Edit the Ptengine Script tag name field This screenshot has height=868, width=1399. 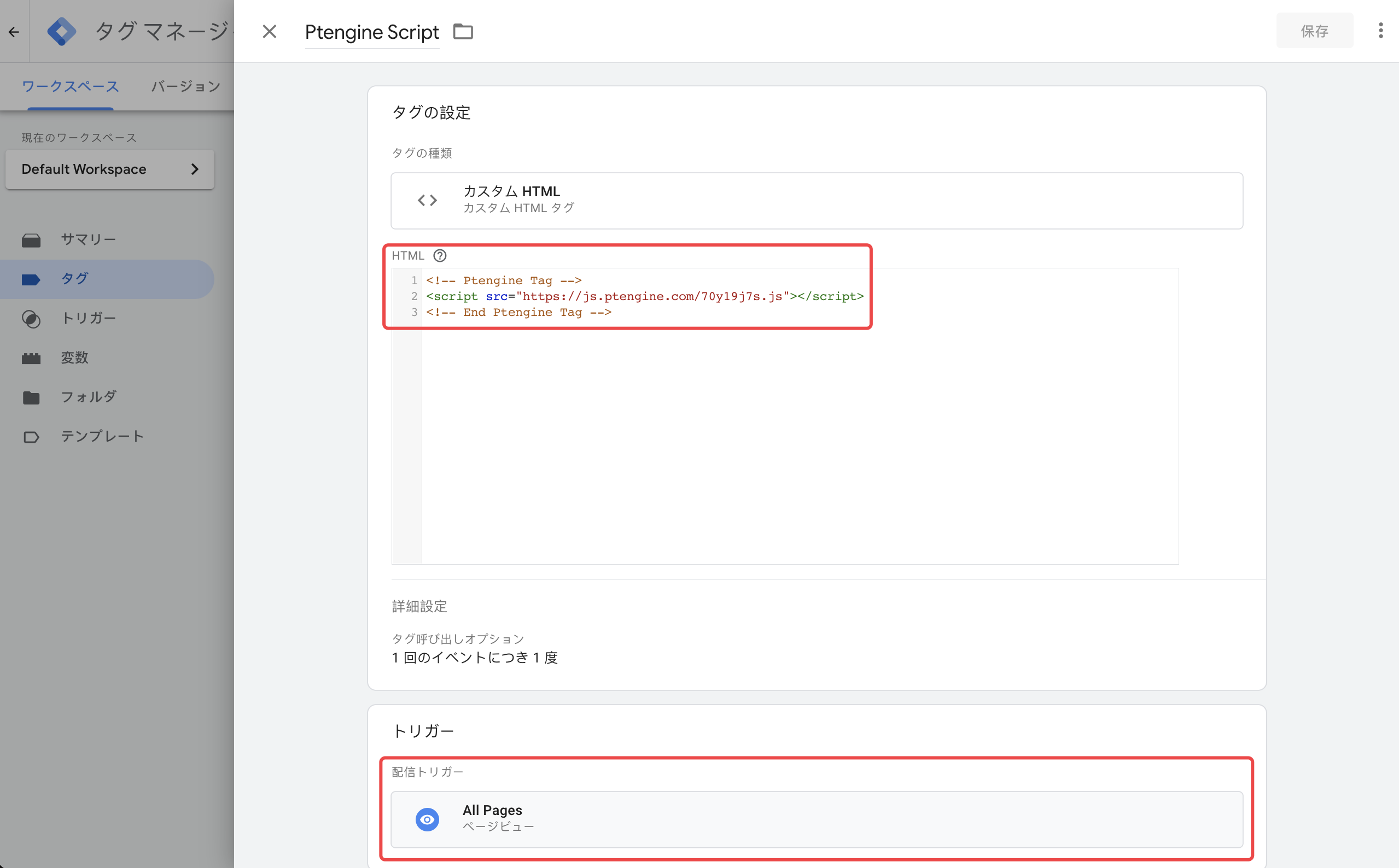click(x=372, y=32)
